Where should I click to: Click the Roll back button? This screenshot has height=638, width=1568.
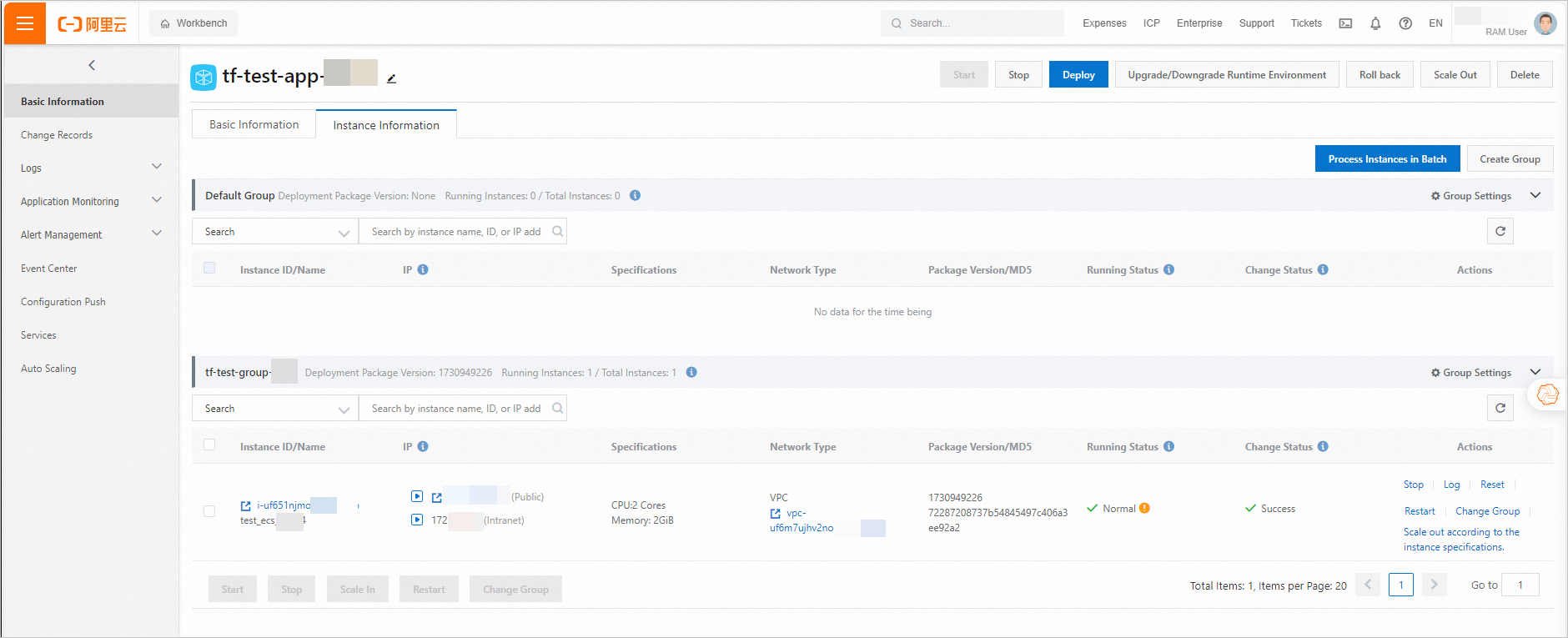1380,74
